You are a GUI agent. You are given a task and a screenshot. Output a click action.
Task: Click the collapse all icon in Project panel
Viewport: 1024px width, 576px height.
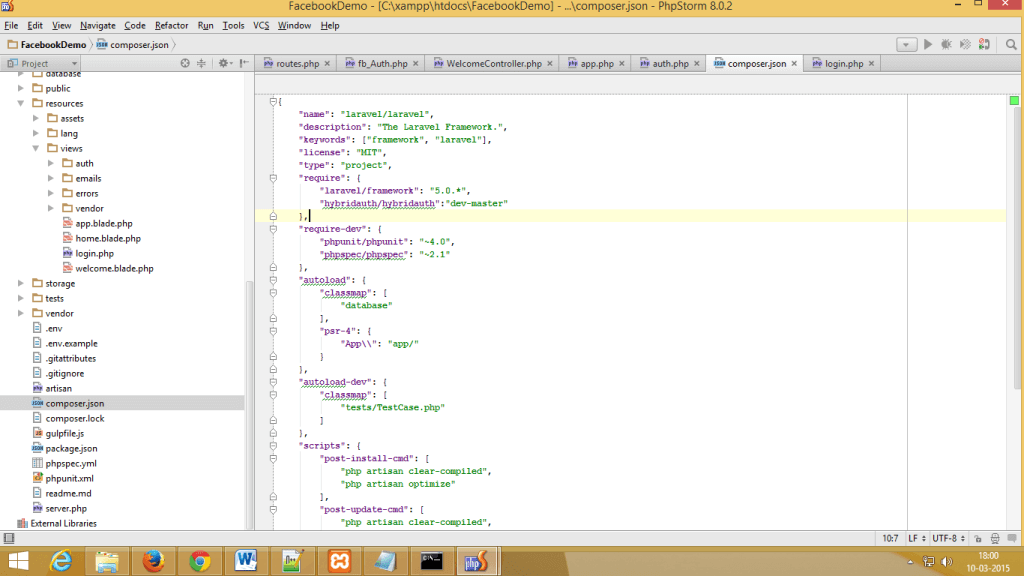tap(201, 63)
